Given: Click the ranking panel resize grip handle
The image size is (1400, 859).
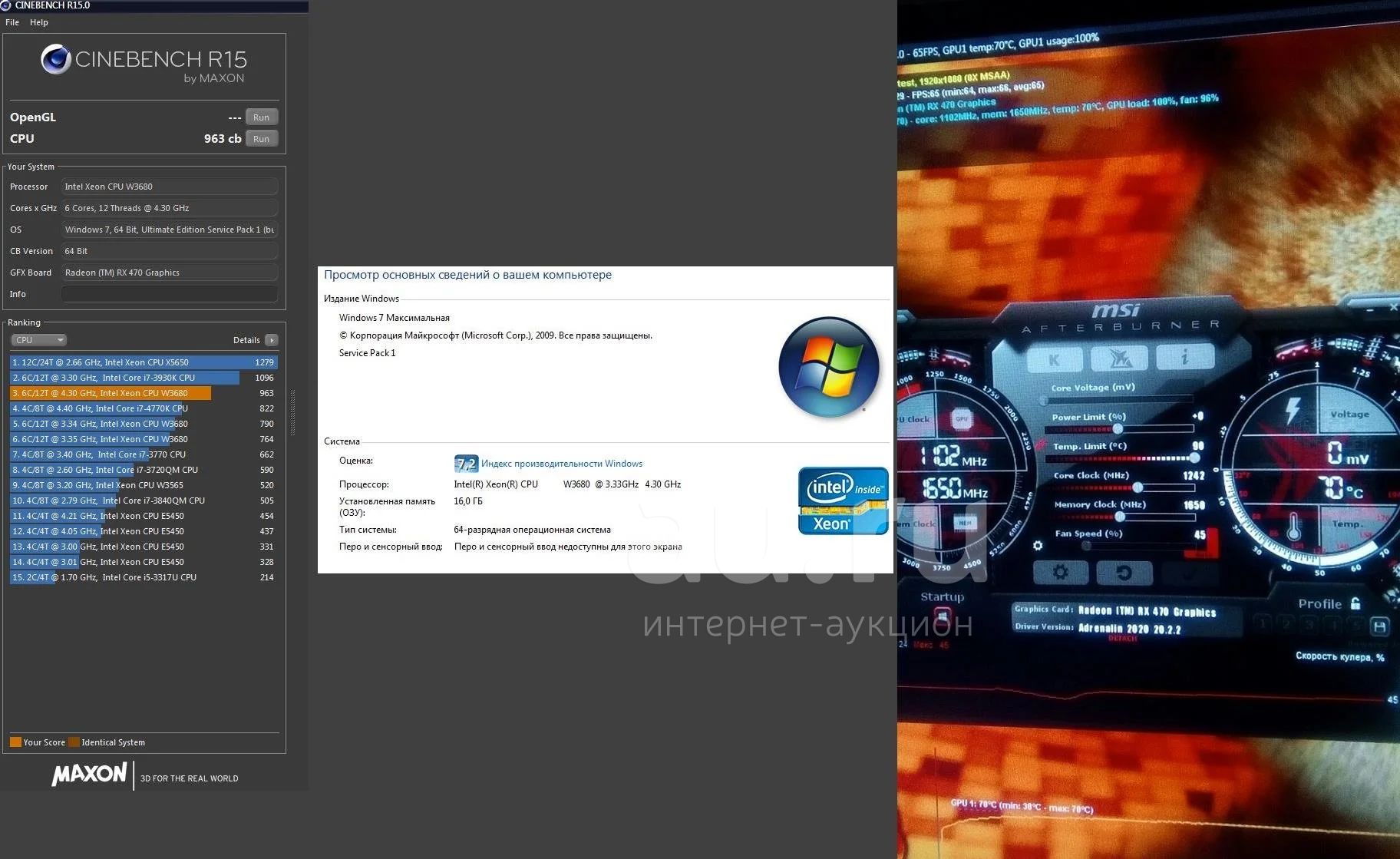Looking at the screenshot, I should point(292,413).
